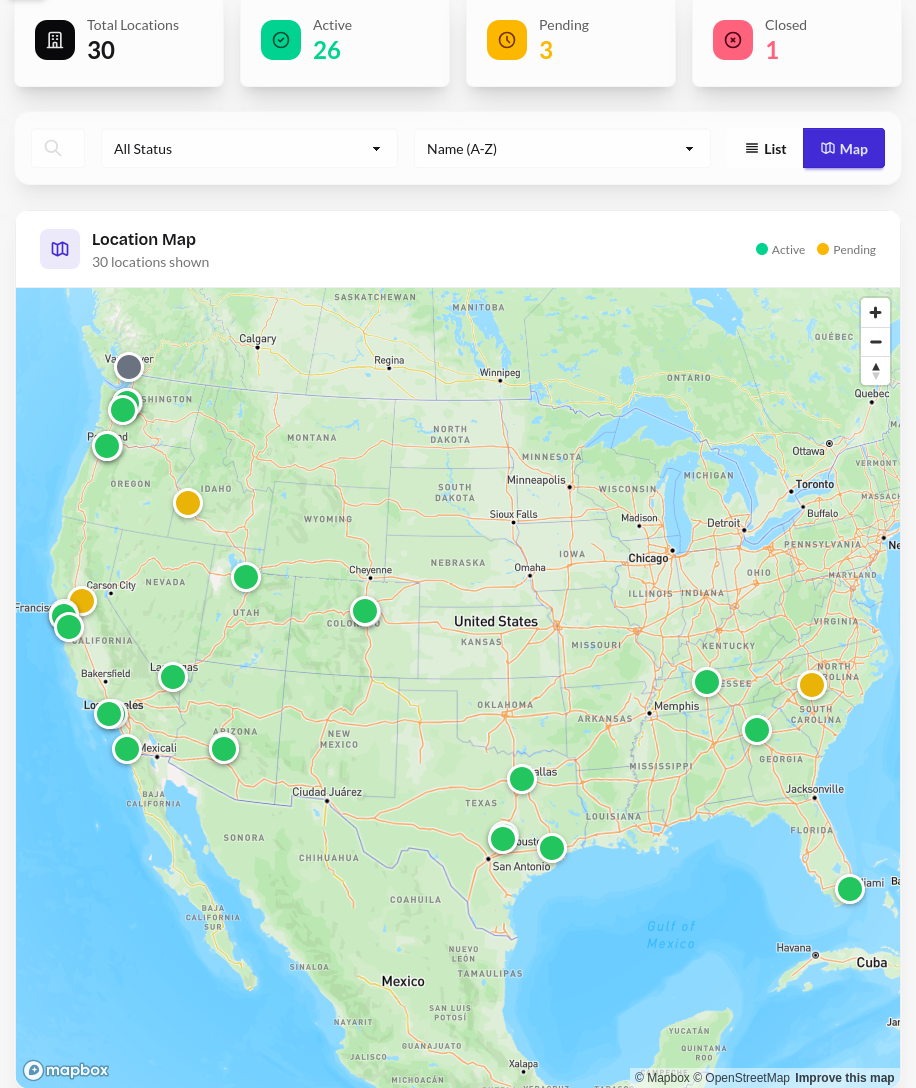Toggle the yellow Pending legend indicator
Viewport: 916px width, 1088px height.
point(822,250)
